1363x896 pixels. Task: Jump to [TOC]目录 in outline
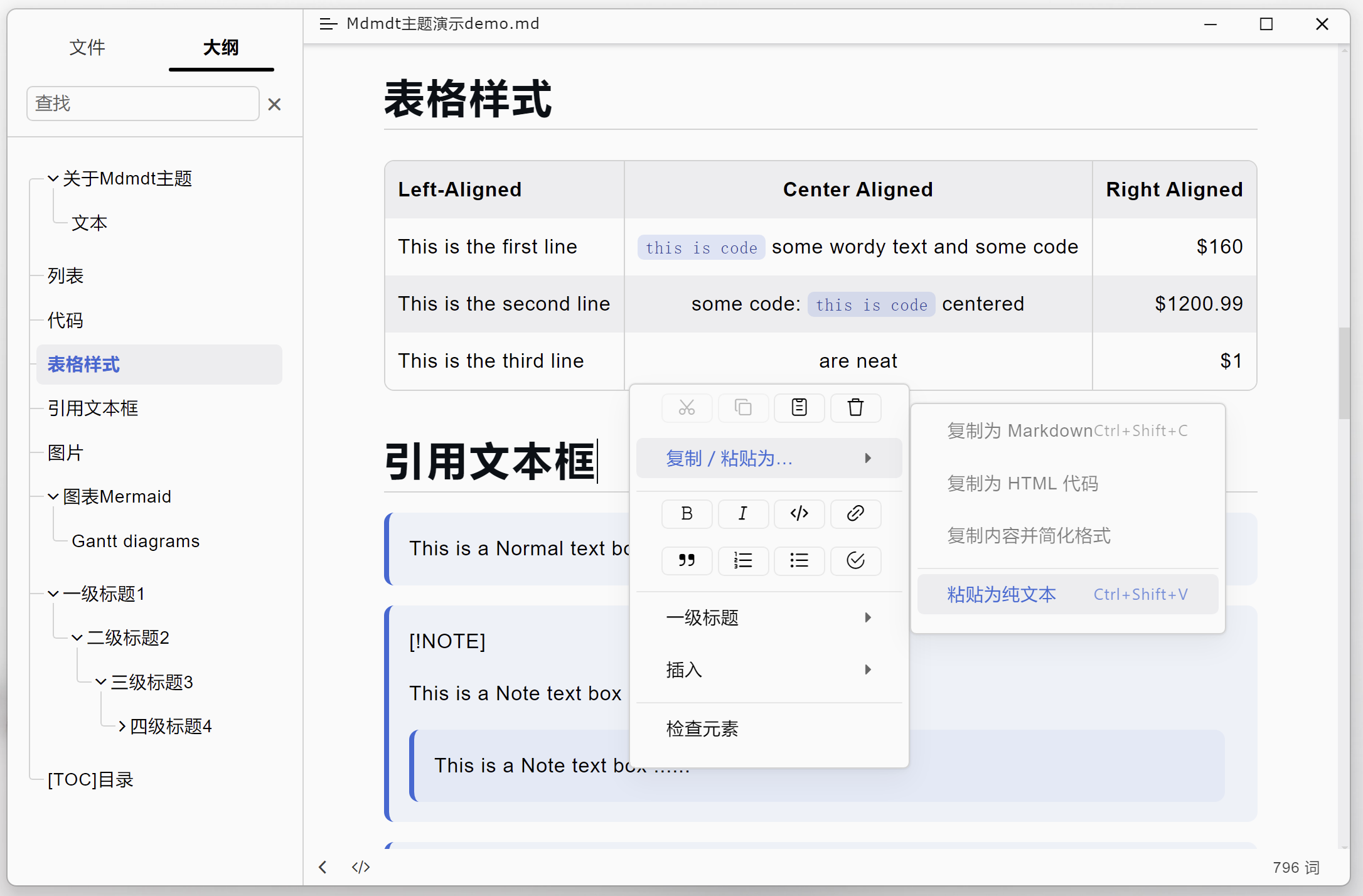click(x=90, y=780)
